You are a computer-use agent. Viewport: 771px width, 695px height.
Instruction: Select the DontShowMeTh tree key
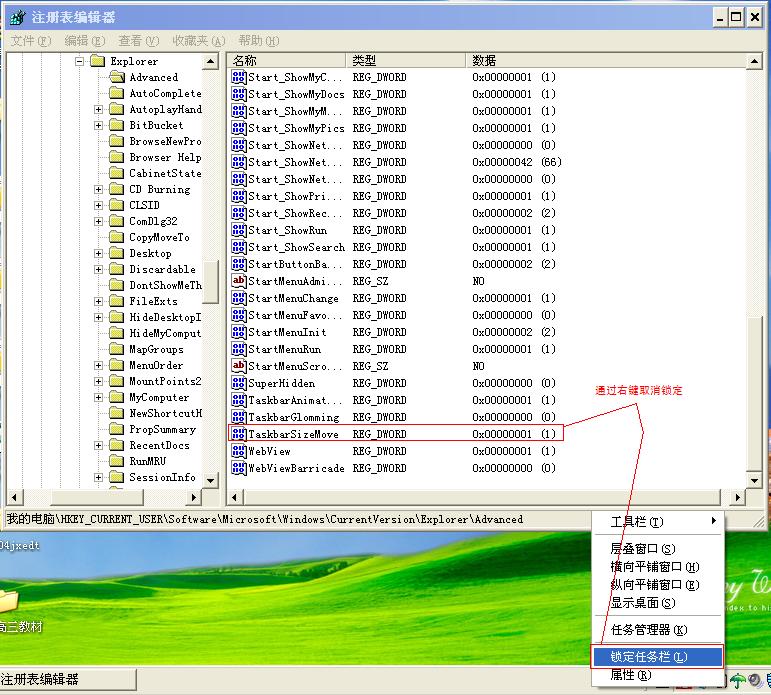[x=165, y=285]
